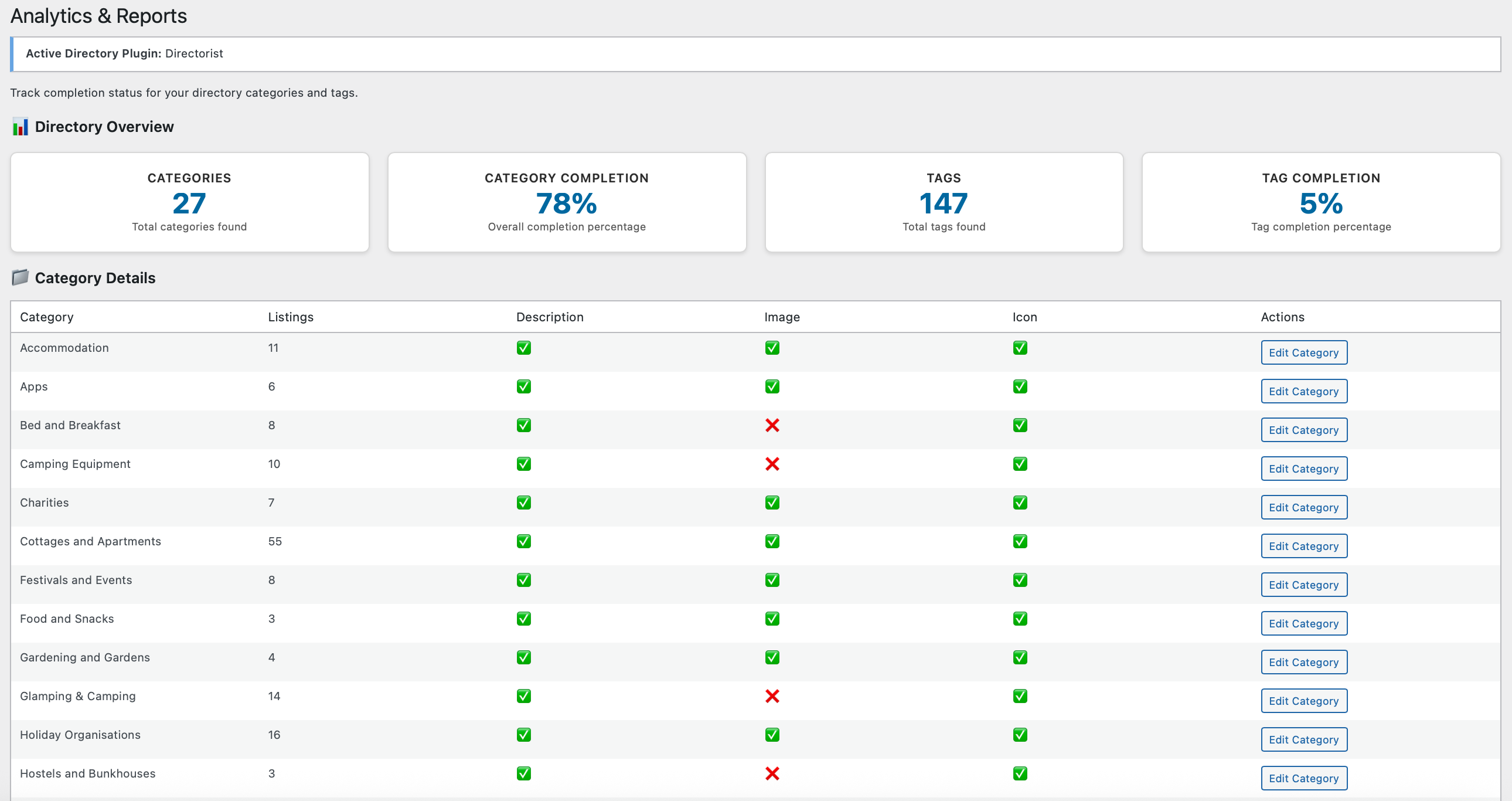Click the red X in Bed and Breakfast's Image column

pyautogui.click(x=772, y=425)
